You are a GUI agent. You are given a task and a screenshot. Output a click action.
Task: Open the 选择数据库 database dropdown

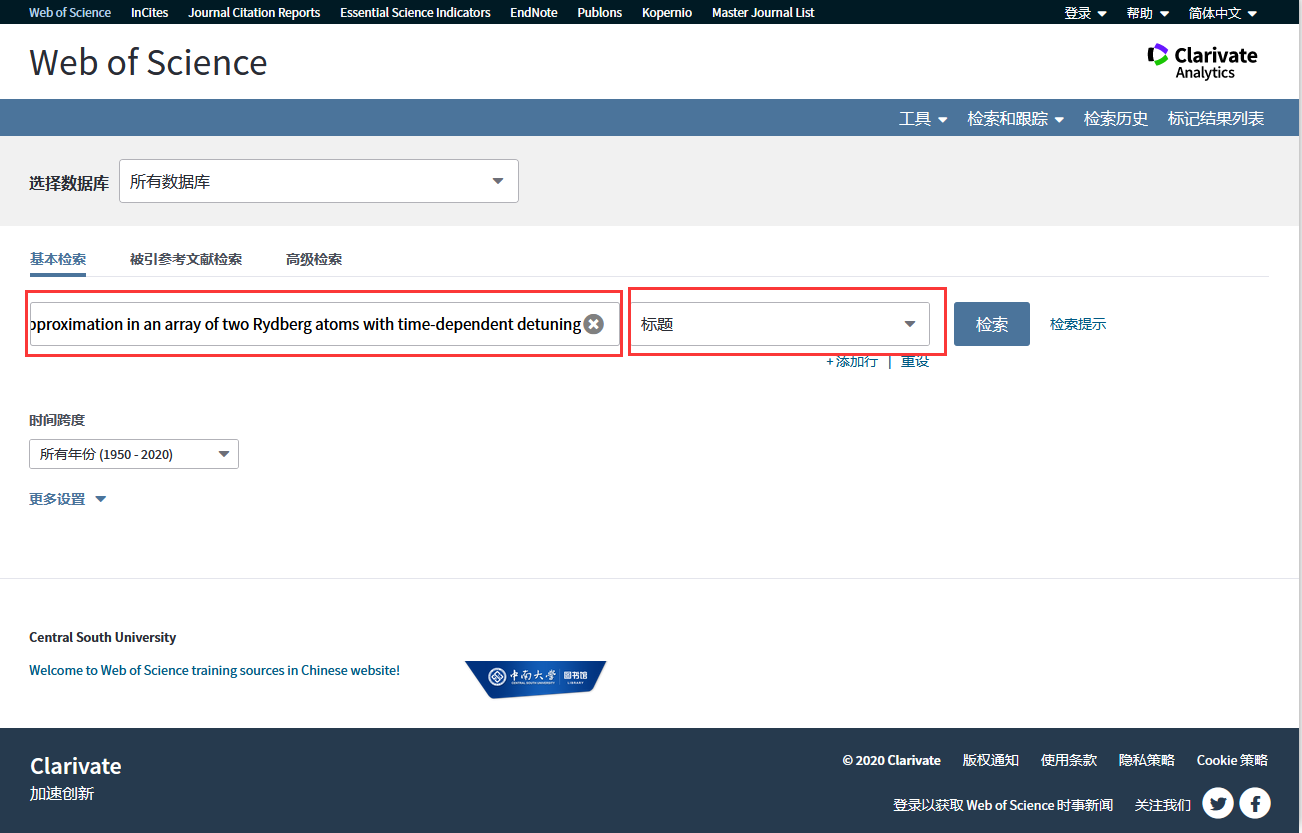[x=319, y=181]
